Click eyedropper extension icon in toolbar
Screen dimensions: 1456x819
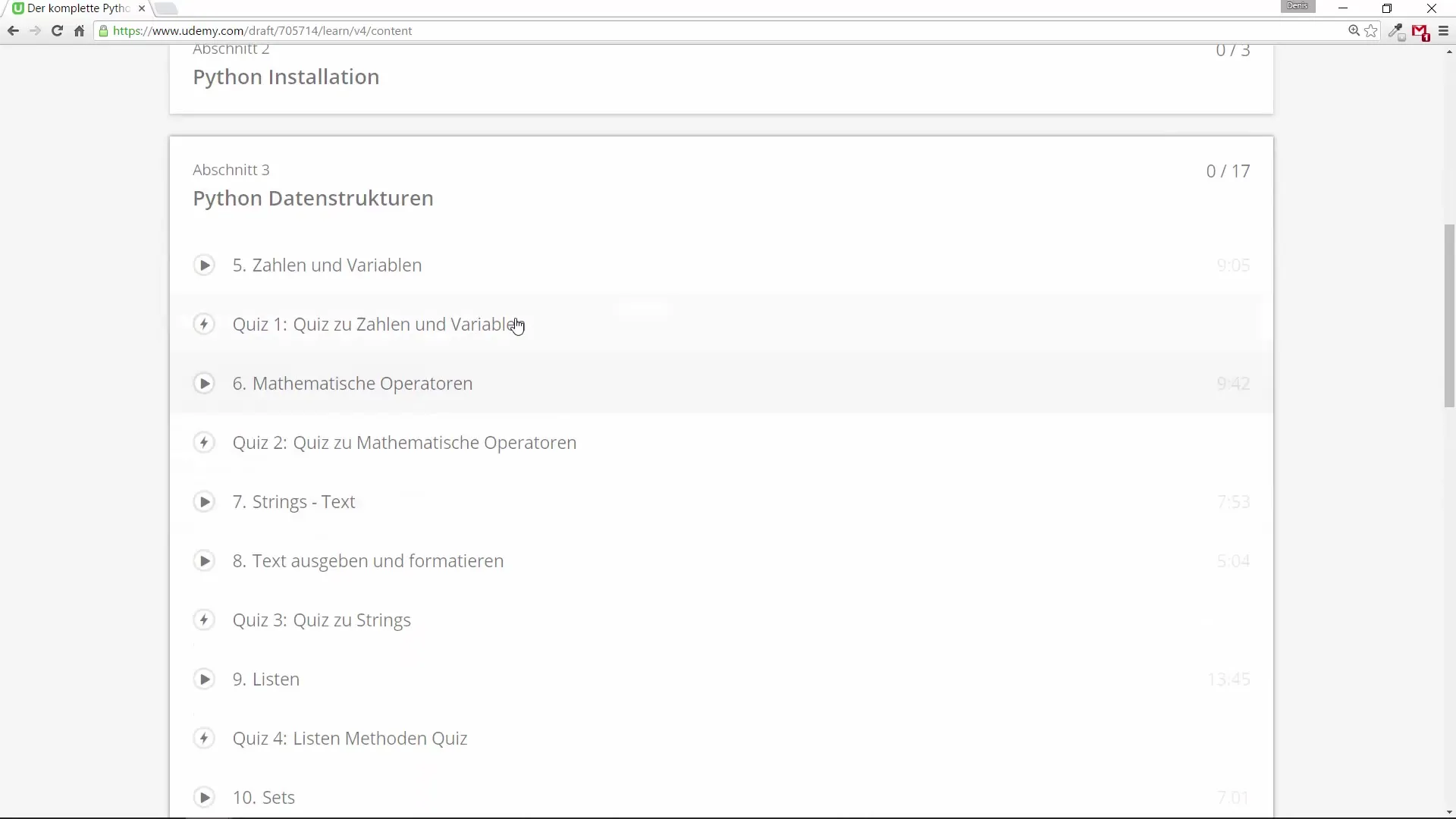[1396, 32]
